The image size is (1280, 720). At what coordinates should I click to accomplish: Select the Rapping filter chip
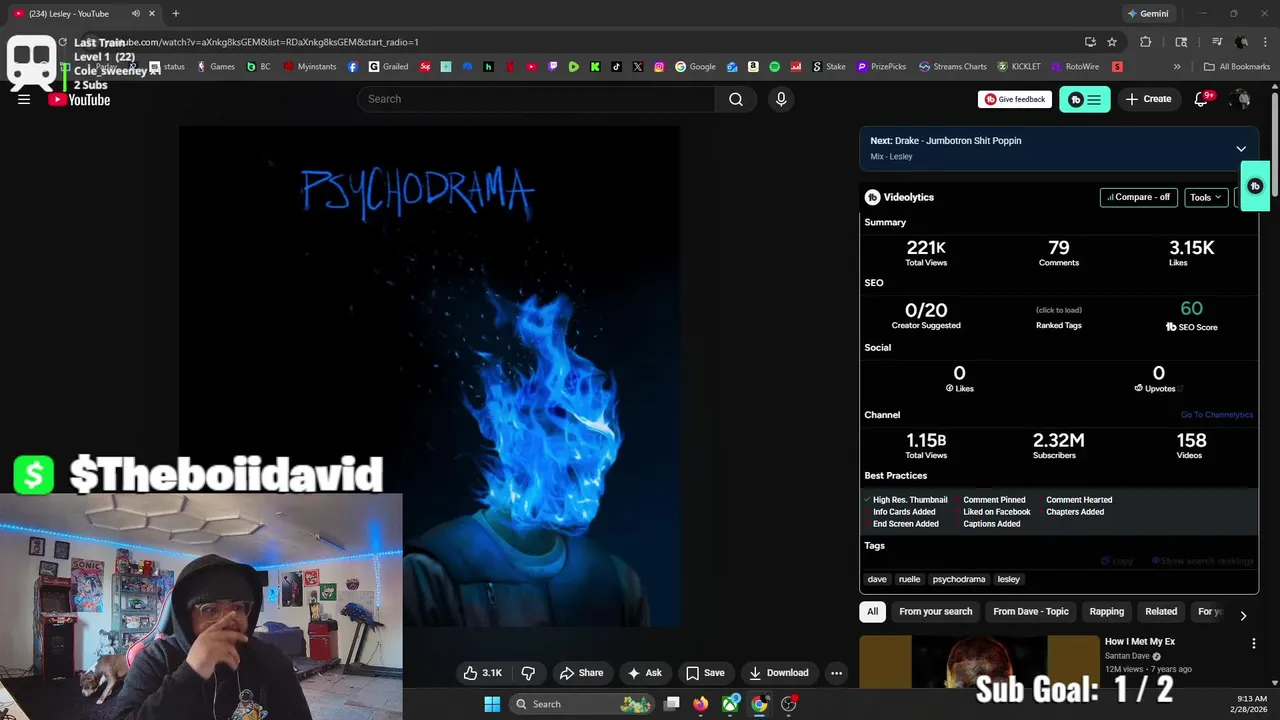[1107, 611]
